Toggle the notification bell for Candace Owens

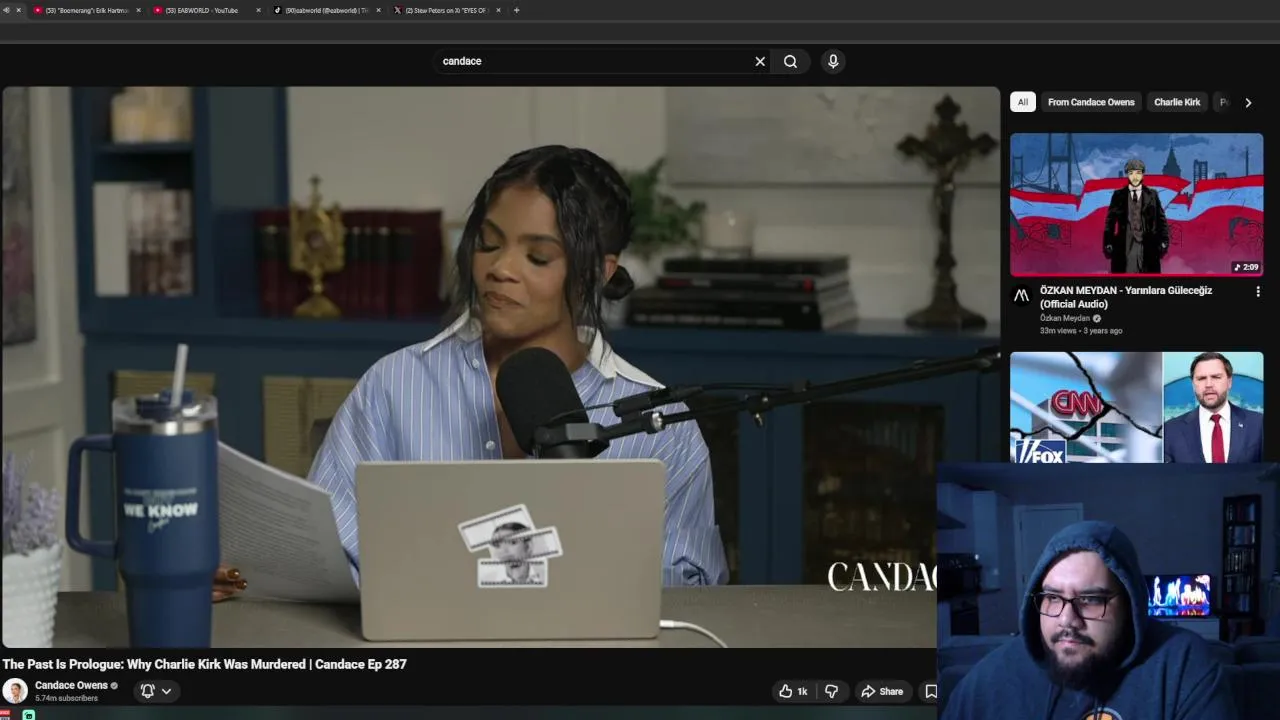tap(147, 691)
